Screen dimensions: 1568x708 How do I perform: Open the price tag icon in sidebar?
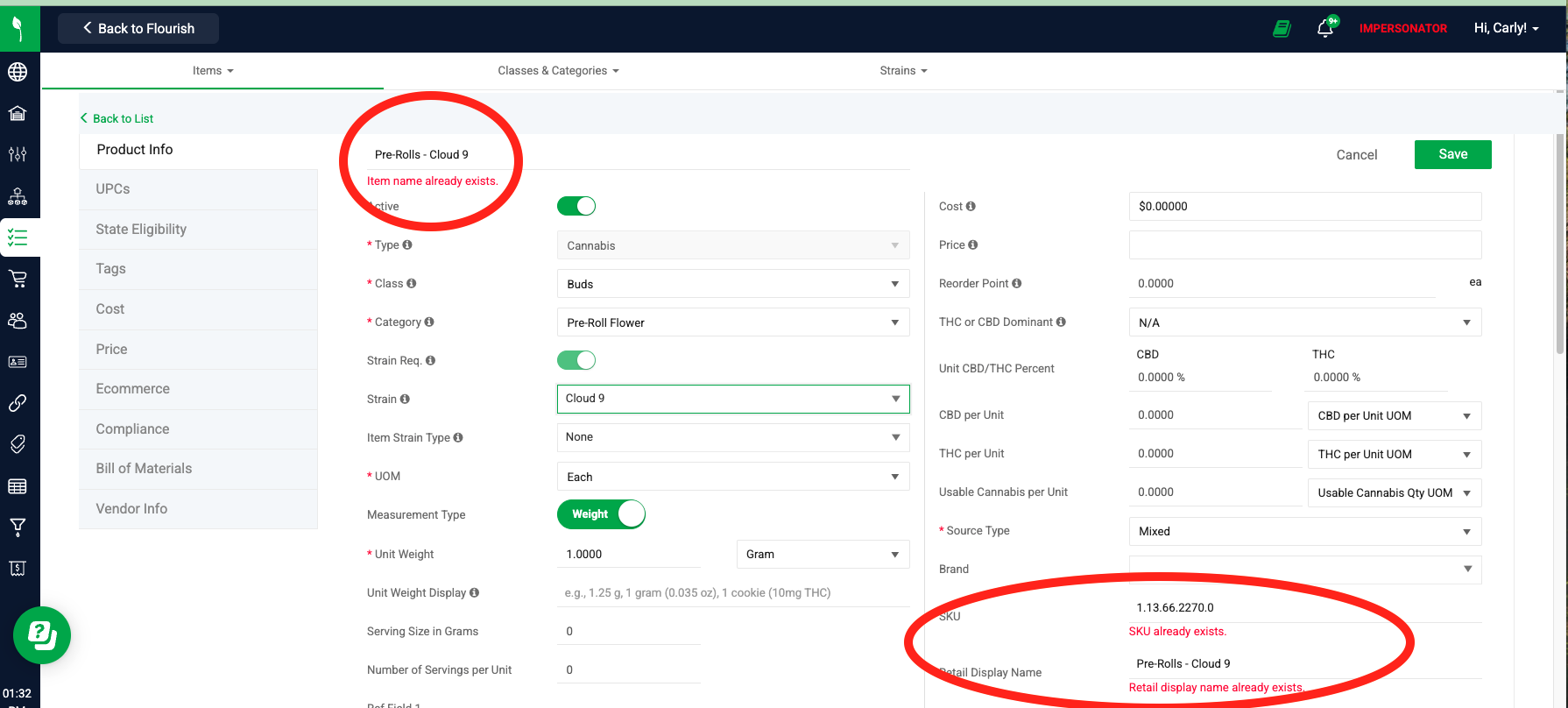[18, 444]
